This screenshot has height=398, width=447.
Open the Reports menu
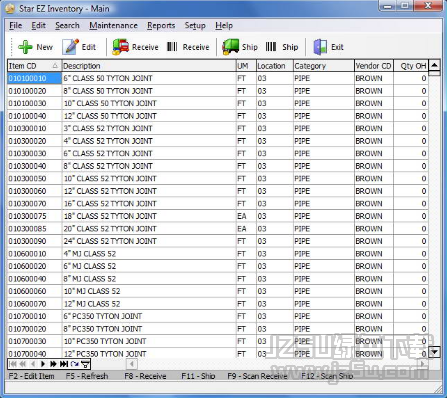(161, 26)
